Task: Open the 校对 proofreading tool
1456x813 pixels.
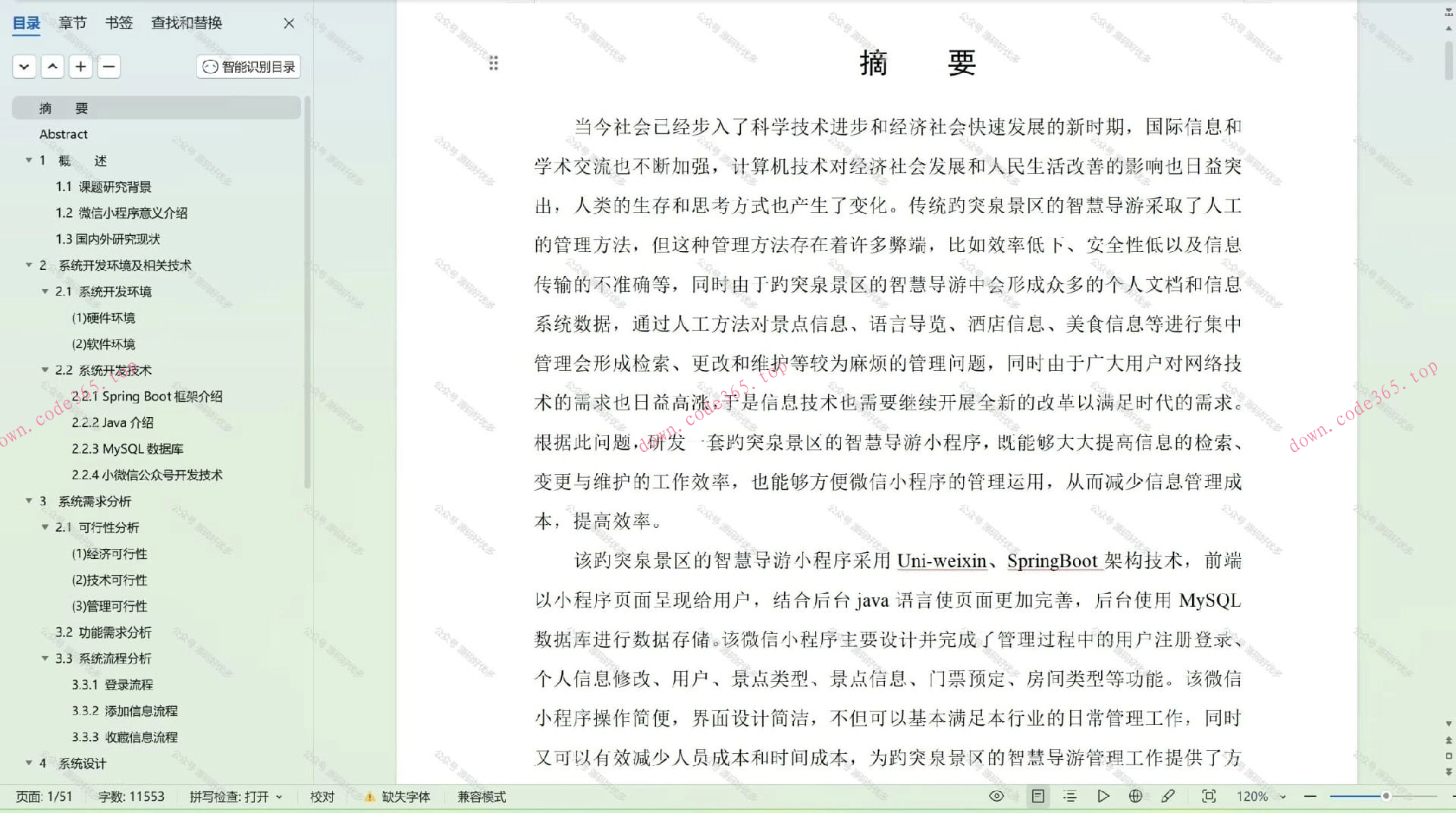Action: pyautogui.click(x=322, y=796)
